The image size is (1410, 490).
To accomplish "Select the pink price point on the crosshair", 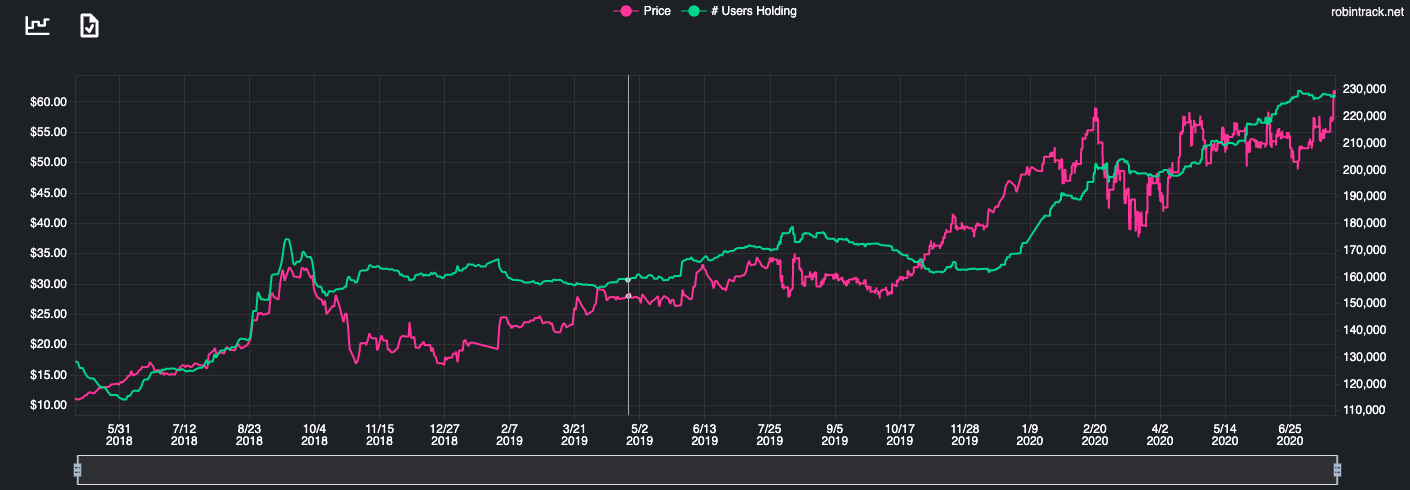I will (x=628, y=296).
